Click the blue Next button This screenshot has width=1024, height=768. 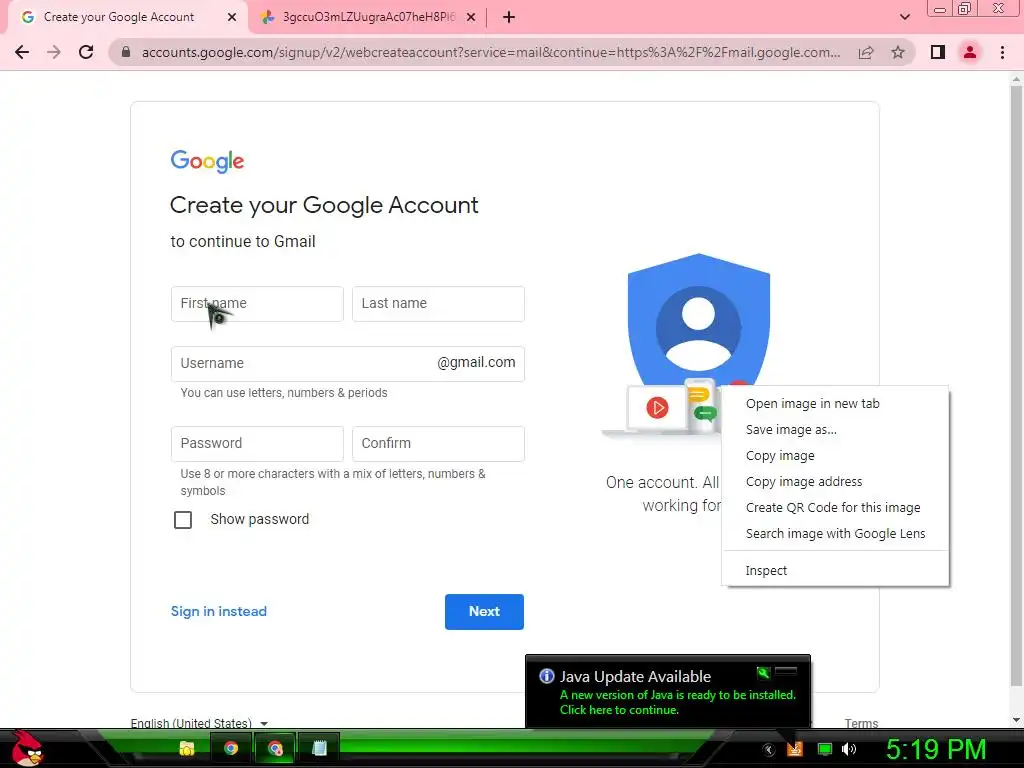[x=484, y=612]
